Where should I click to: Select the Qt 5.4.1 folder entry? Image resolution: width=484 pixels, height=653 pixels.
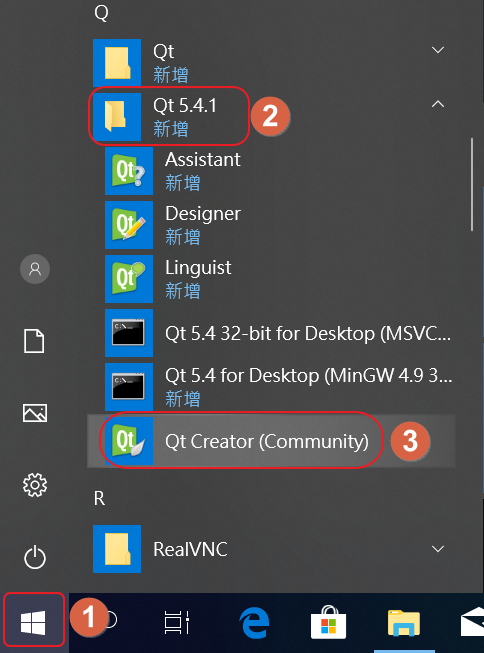pos(271,117)
